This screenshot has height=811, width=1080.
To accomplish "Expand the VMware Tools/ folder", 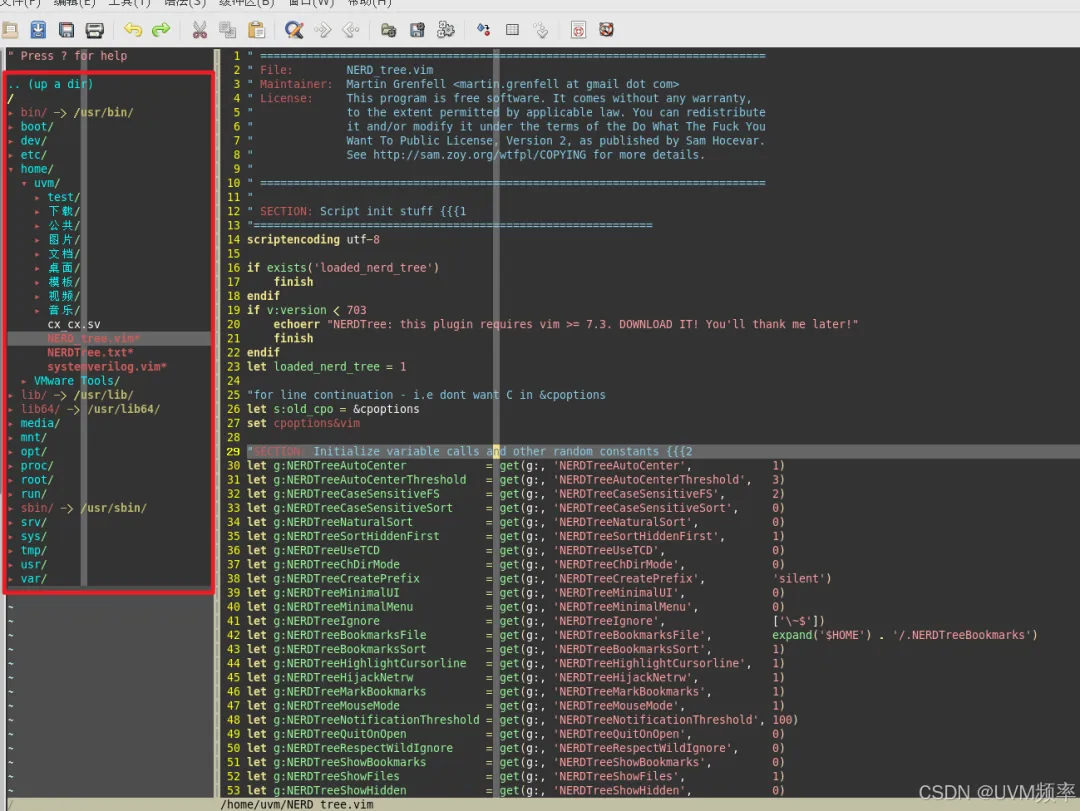I will [x=76, y=381].
